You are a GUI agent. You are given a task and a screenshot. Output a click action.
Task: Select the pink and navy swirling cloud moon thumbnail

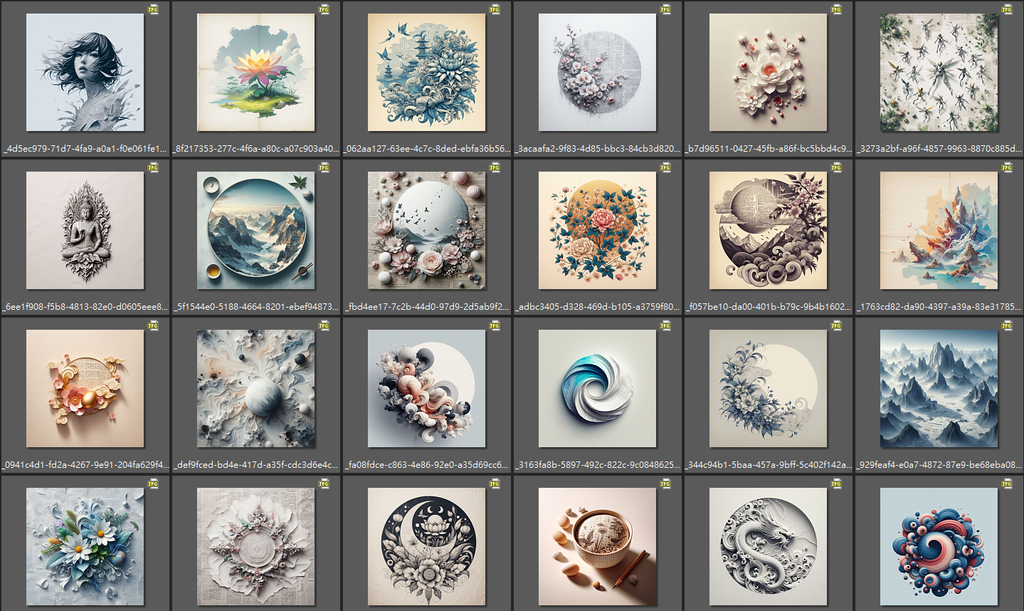[426, 388]
